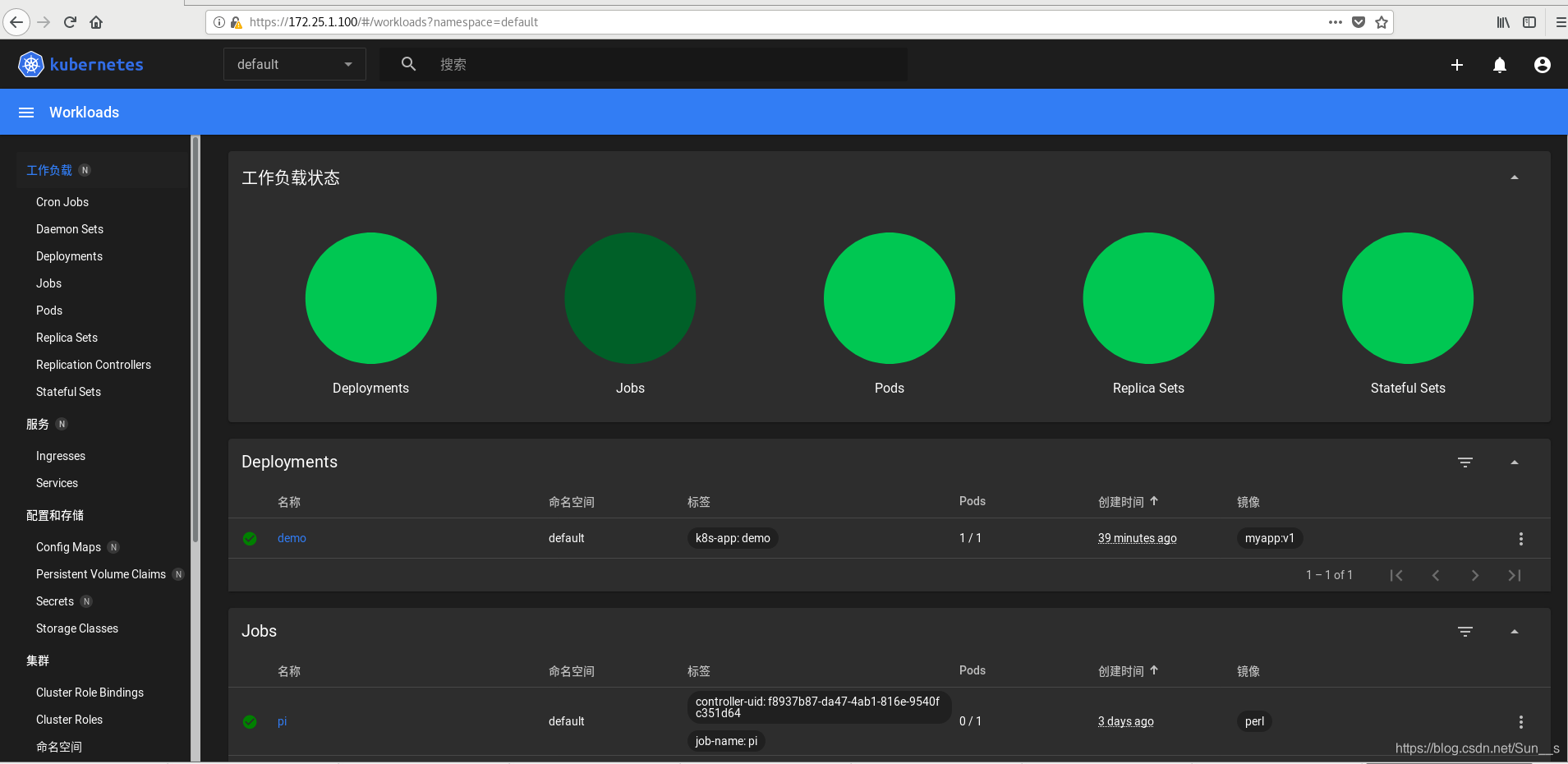
Task: Open Ingresses in sidebar
Action: tap(61, 456)
